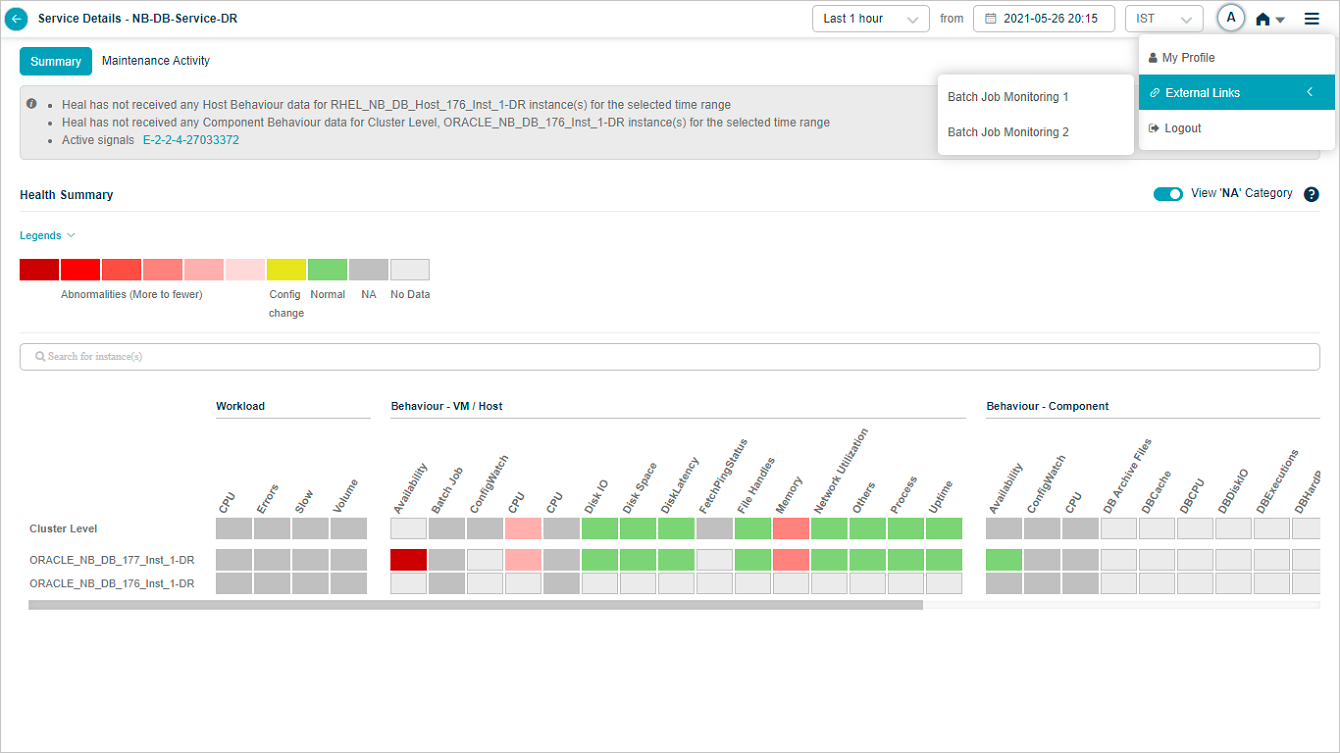The image size is (1340, 753).
Task: Click the yellow Config change legend swatch
Action: [286, 270]
